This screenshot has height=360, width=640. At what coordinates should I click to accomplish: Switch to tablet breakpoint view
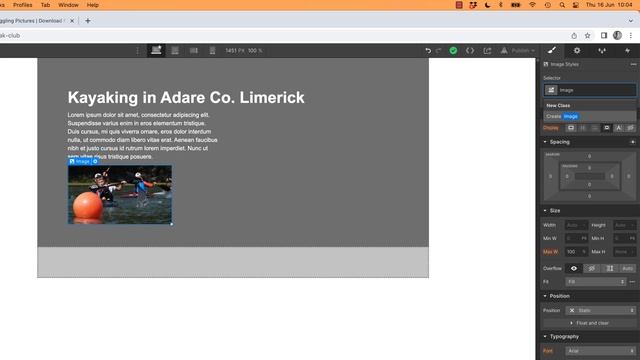pyautogui.click(x=175, y=51)
